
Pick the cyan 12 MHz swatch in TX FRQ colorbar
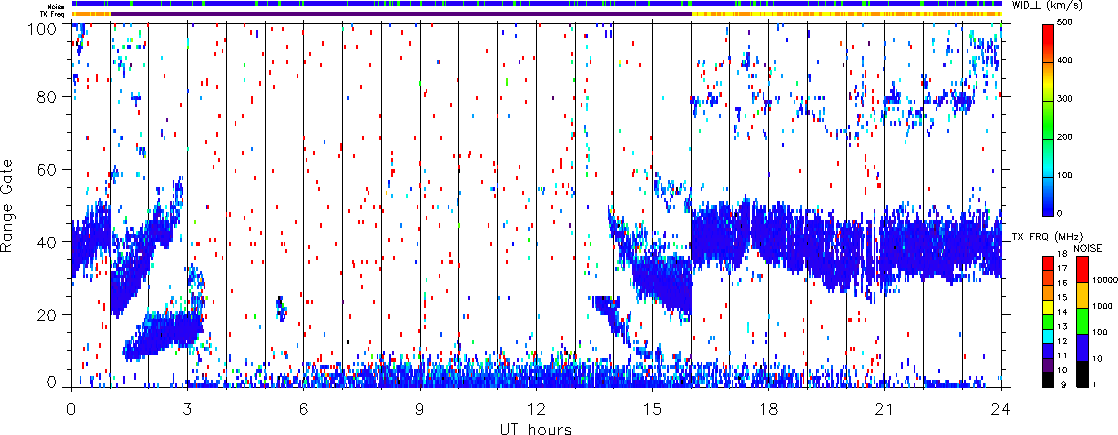(1048, 337)
